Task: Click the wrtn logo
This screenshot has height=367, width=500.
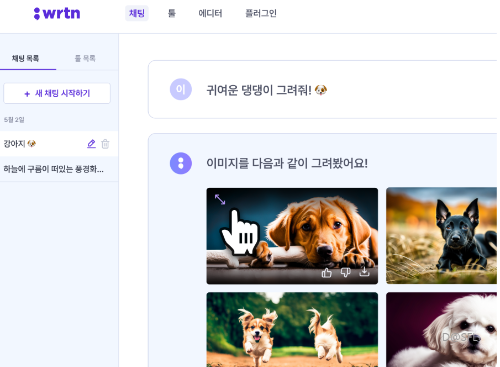Action: pos(57,13)
